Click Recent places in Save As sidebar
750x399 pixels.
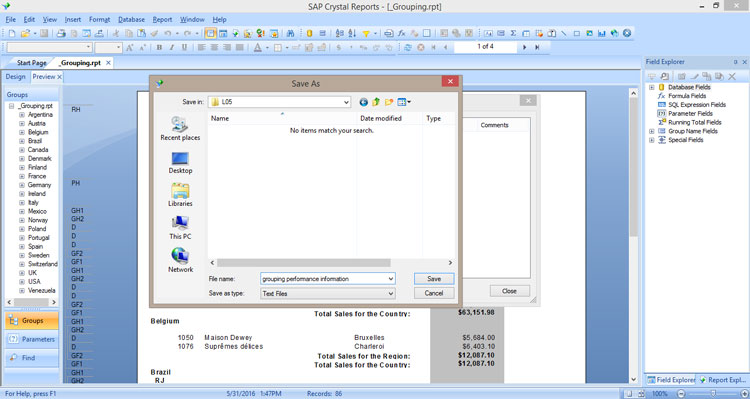[180, 129]
